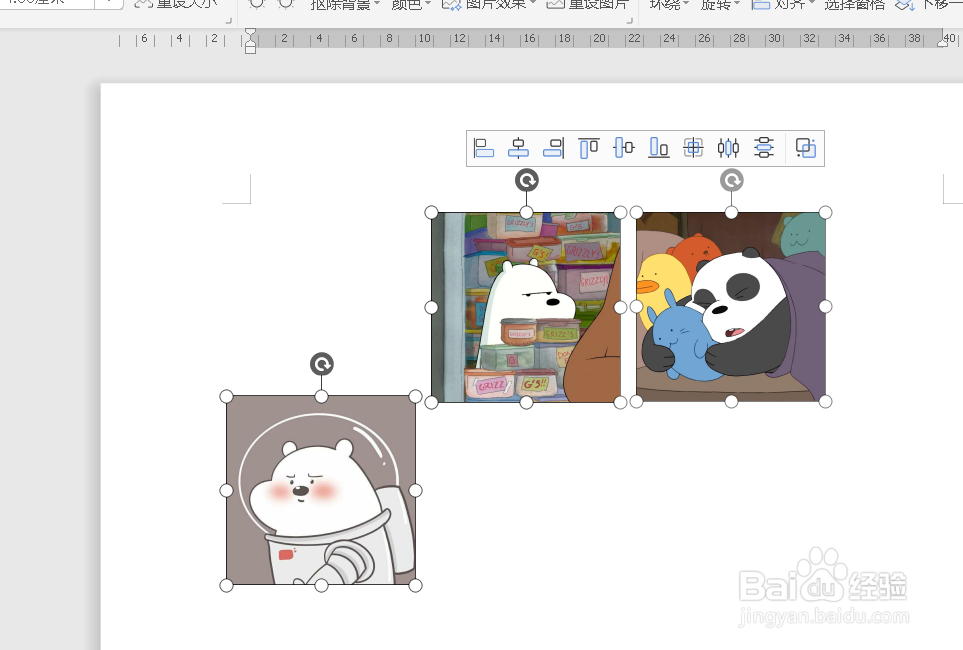Open the 抠除背景 dropdown in ribbon
Screen dimensions: 963x650
click(345, 4)
